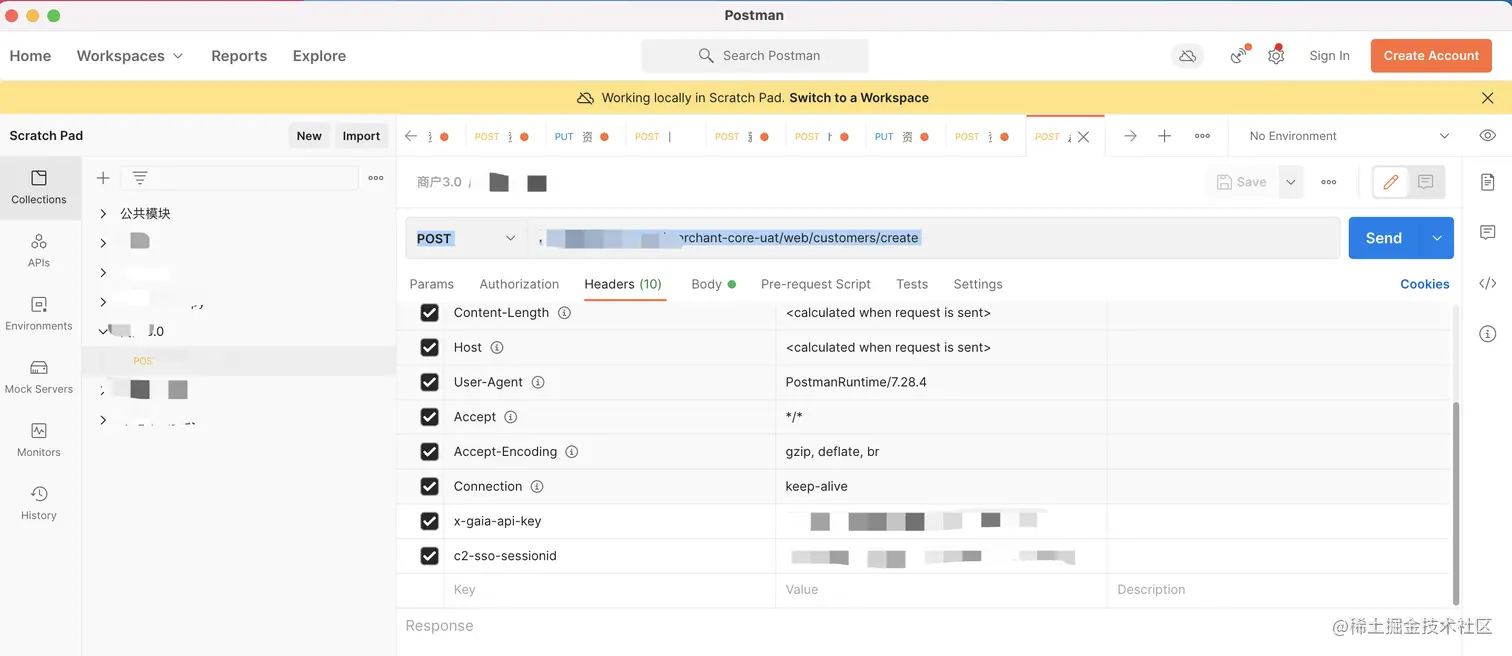The image size is (1512, 656).
Task: Uncheck the User-Agent header
Action: [430, 382]
